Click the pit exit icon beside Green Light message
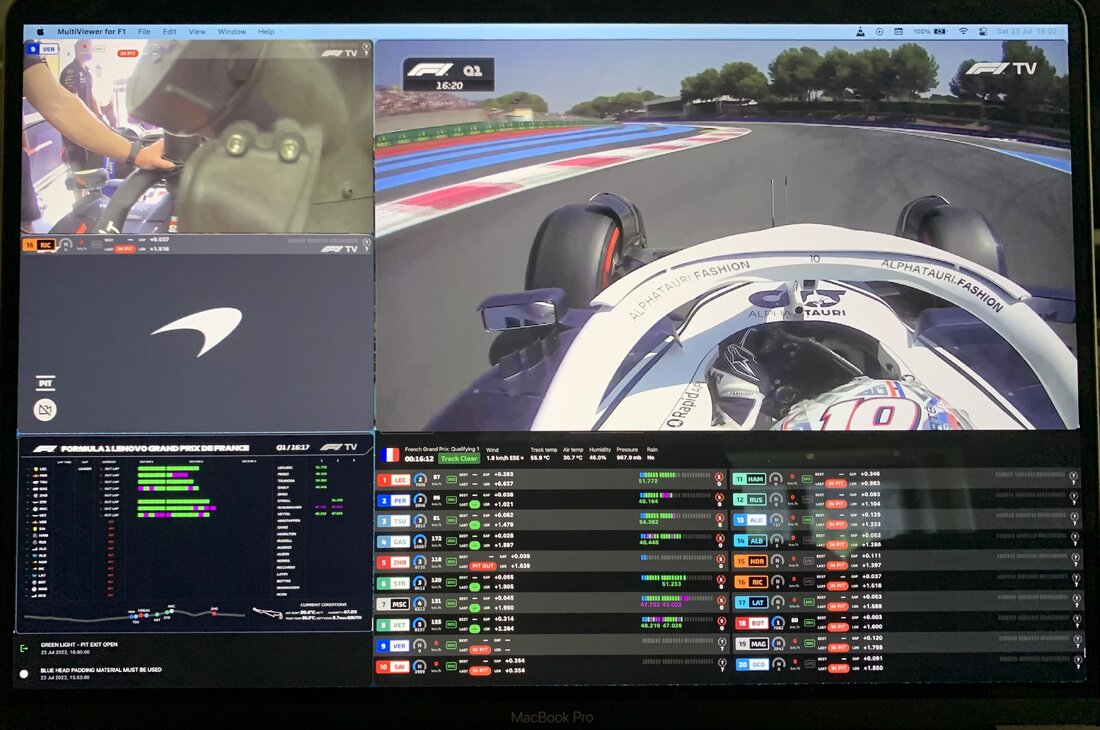1100x730 pixels. [x=24, y=648]
